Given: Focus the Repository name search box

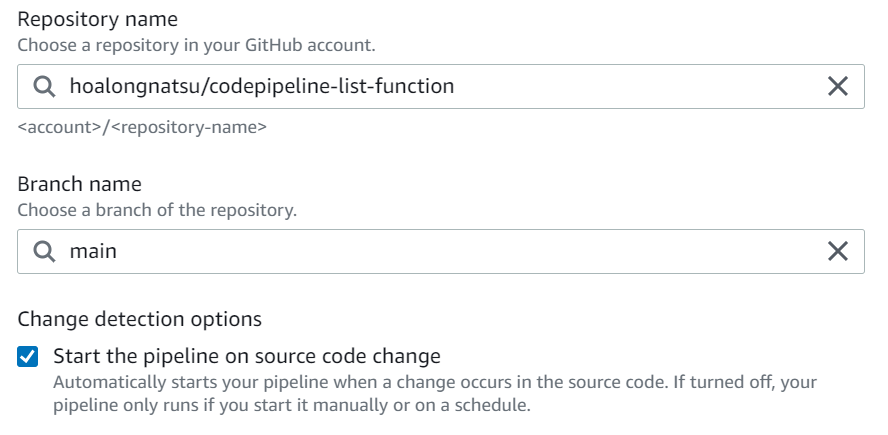Looking at the screenshot, I should (x=600, y=87).
